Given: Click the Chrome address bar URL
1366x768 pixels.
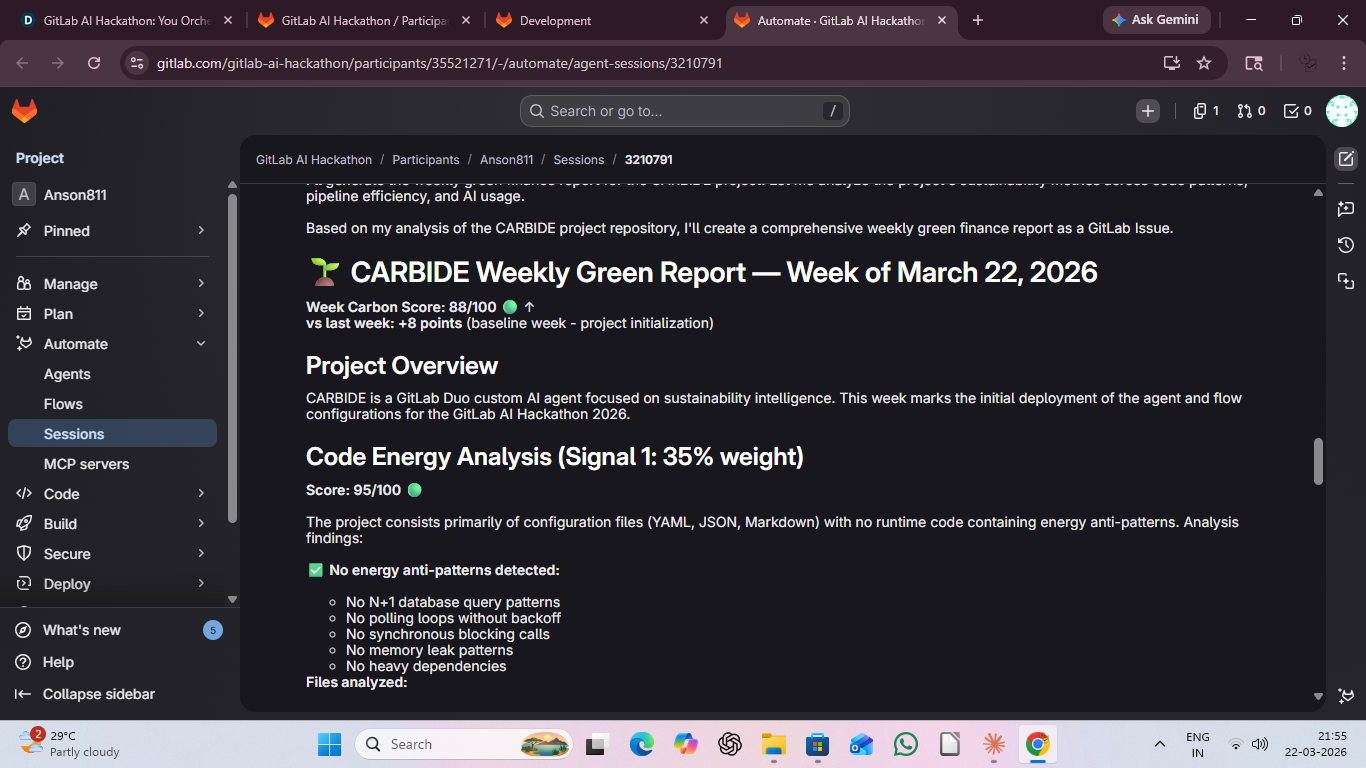Looking at the screenshot, I should [440, 63].
